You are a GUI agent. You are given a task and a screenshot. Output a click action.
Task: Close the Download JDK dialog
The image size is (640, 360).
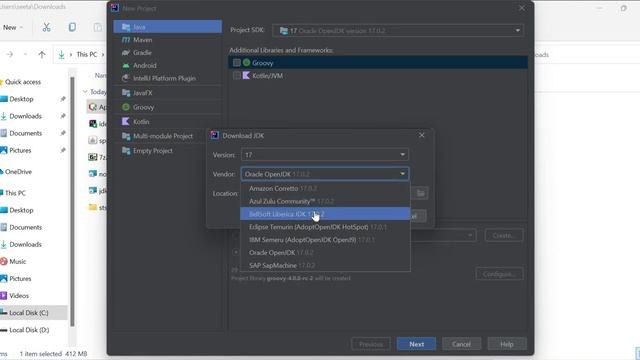[422, 135]
